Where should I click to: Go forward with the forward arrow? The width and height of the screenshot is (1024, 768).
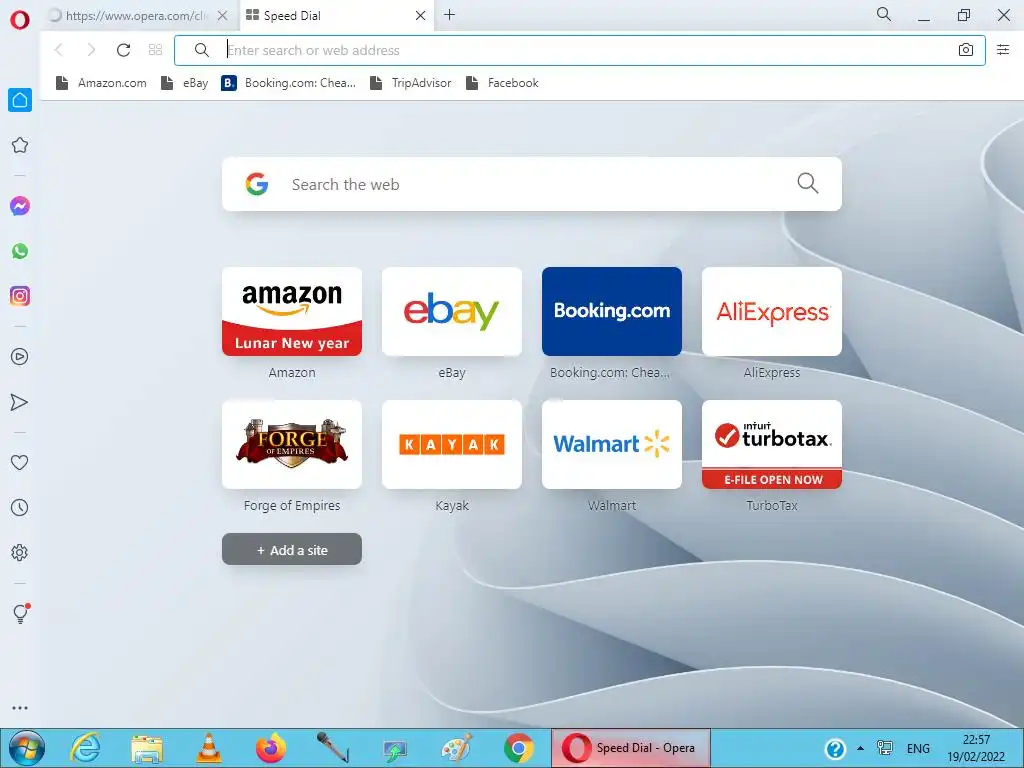pyautogui.click(x=91, y=50)
